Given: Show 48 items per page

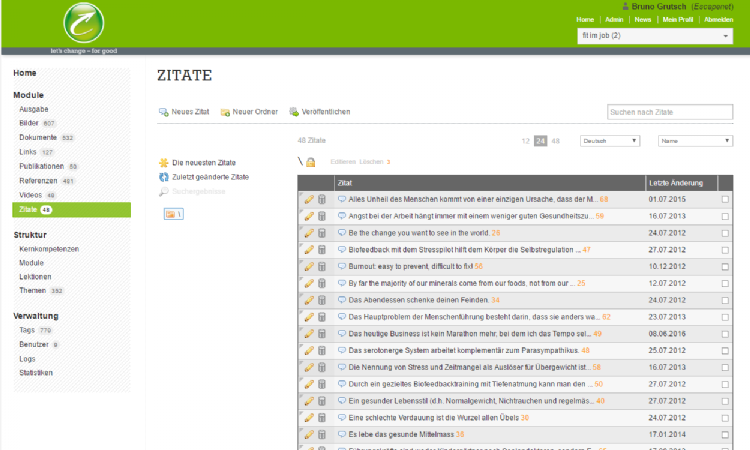Looking at the screenshot, I should click(556, 141).
